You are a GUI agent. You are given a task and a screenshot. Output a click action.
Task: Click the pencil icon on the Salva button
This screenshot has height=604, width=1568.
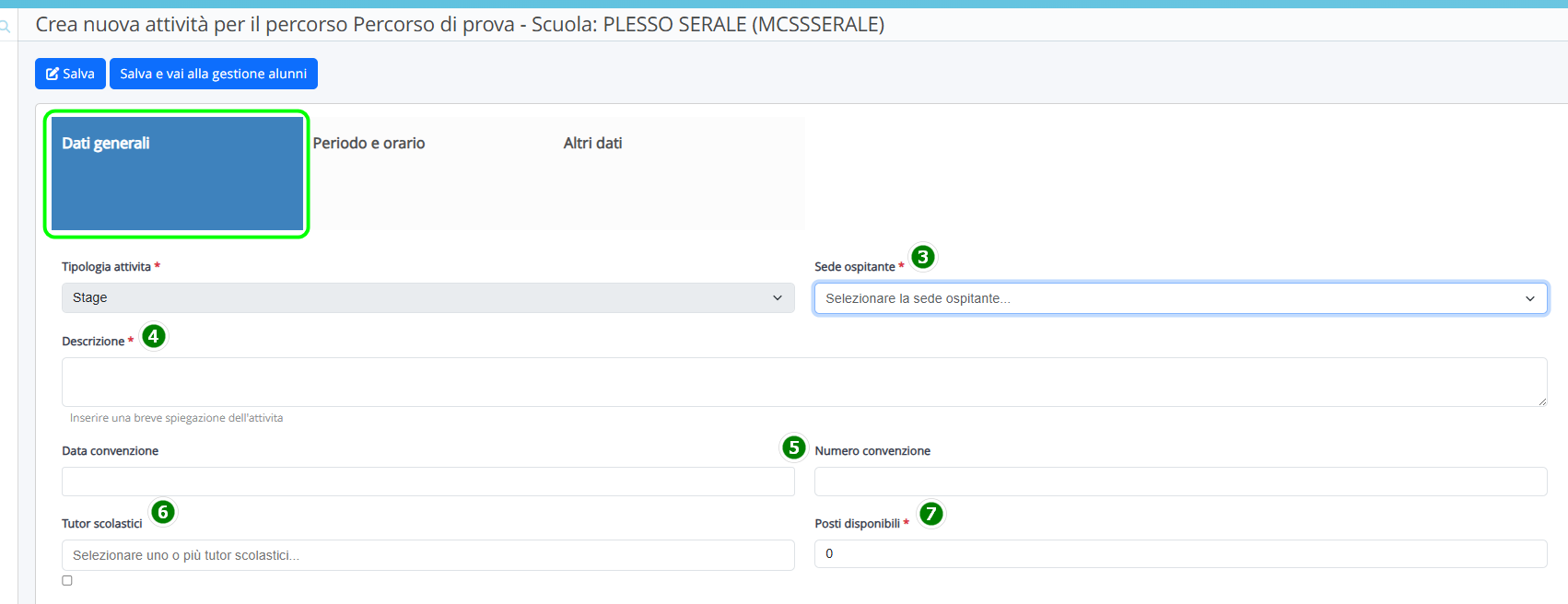point(53,74)
